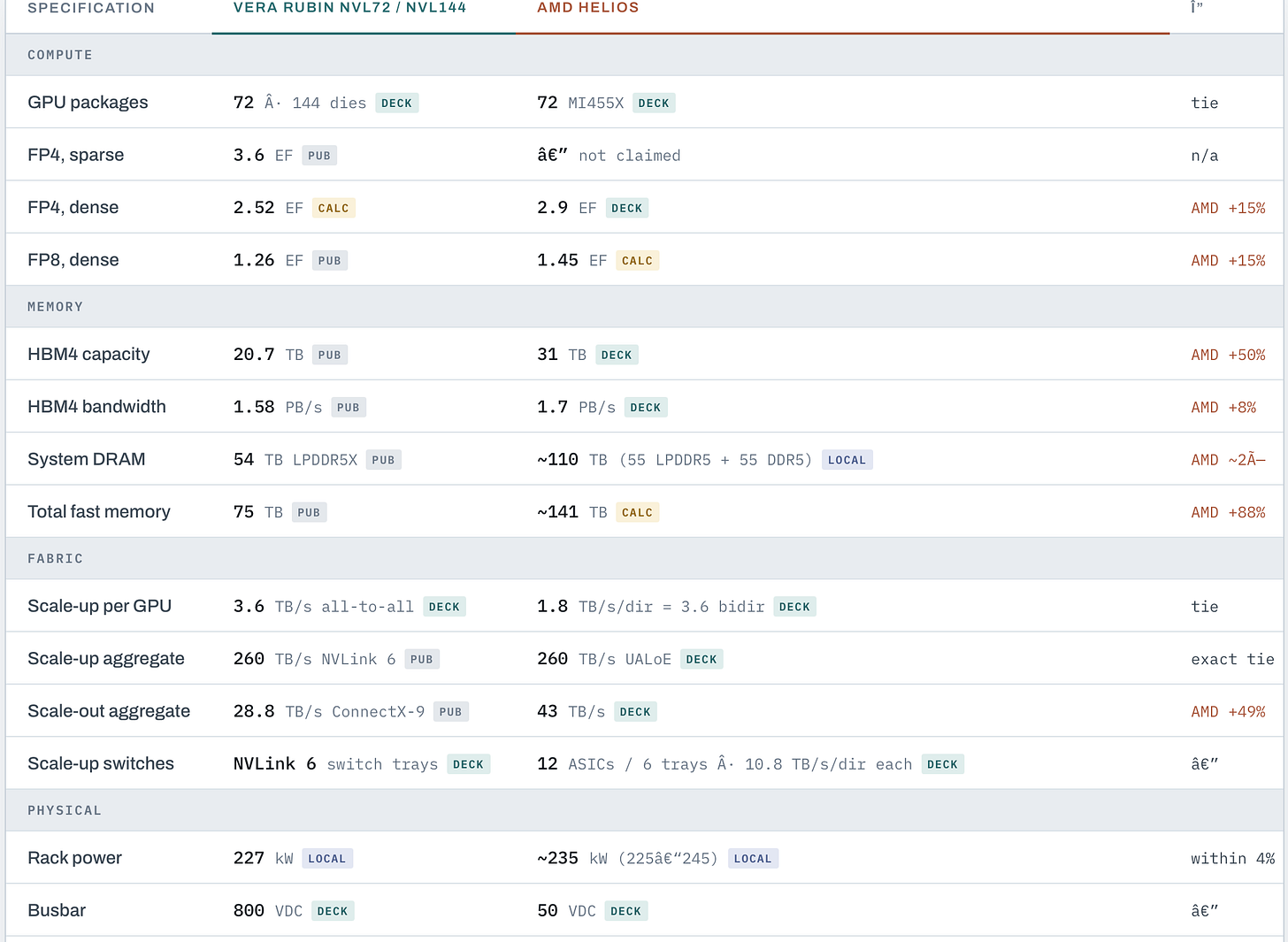Click the 'AMD +88%' delta
Image resolution: width=1288 pixels, height=942 pixels.
(1228, 512)
